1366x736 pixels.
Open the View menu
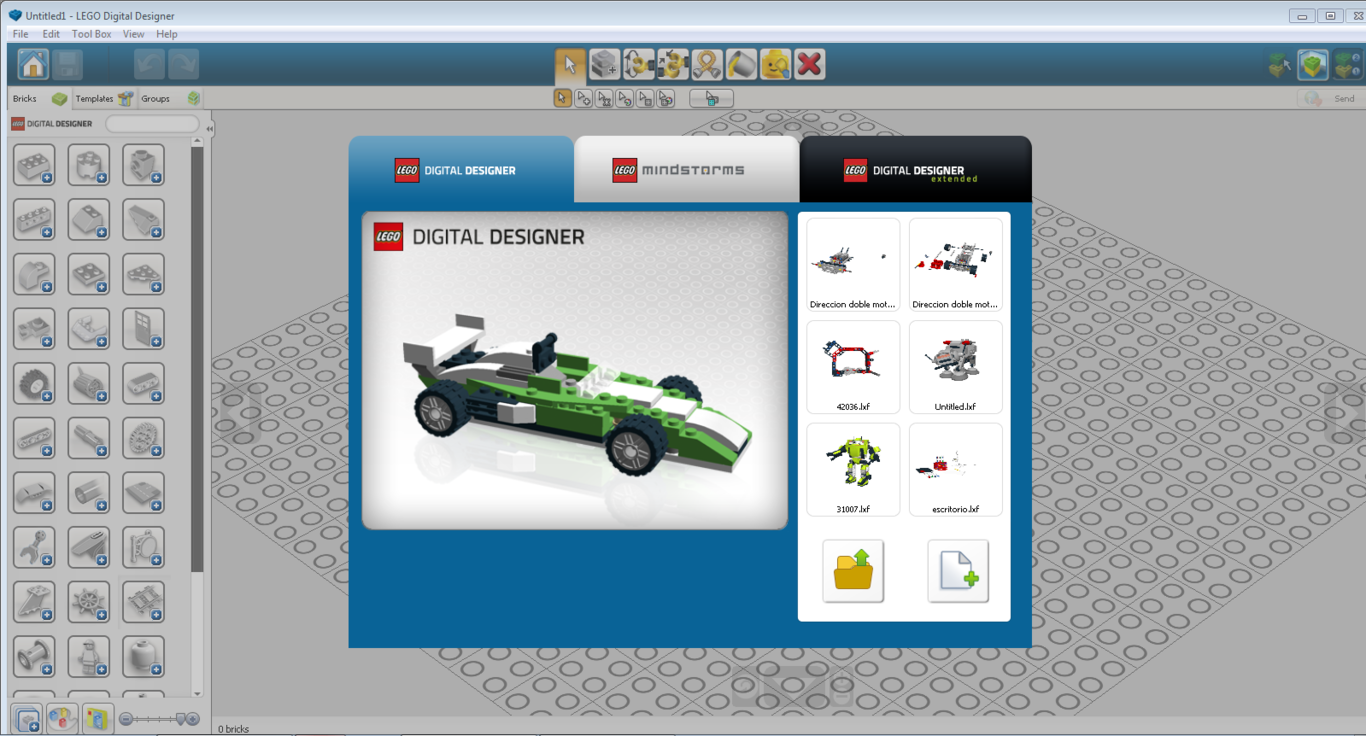pyautogui.click(x=133, y=33)
